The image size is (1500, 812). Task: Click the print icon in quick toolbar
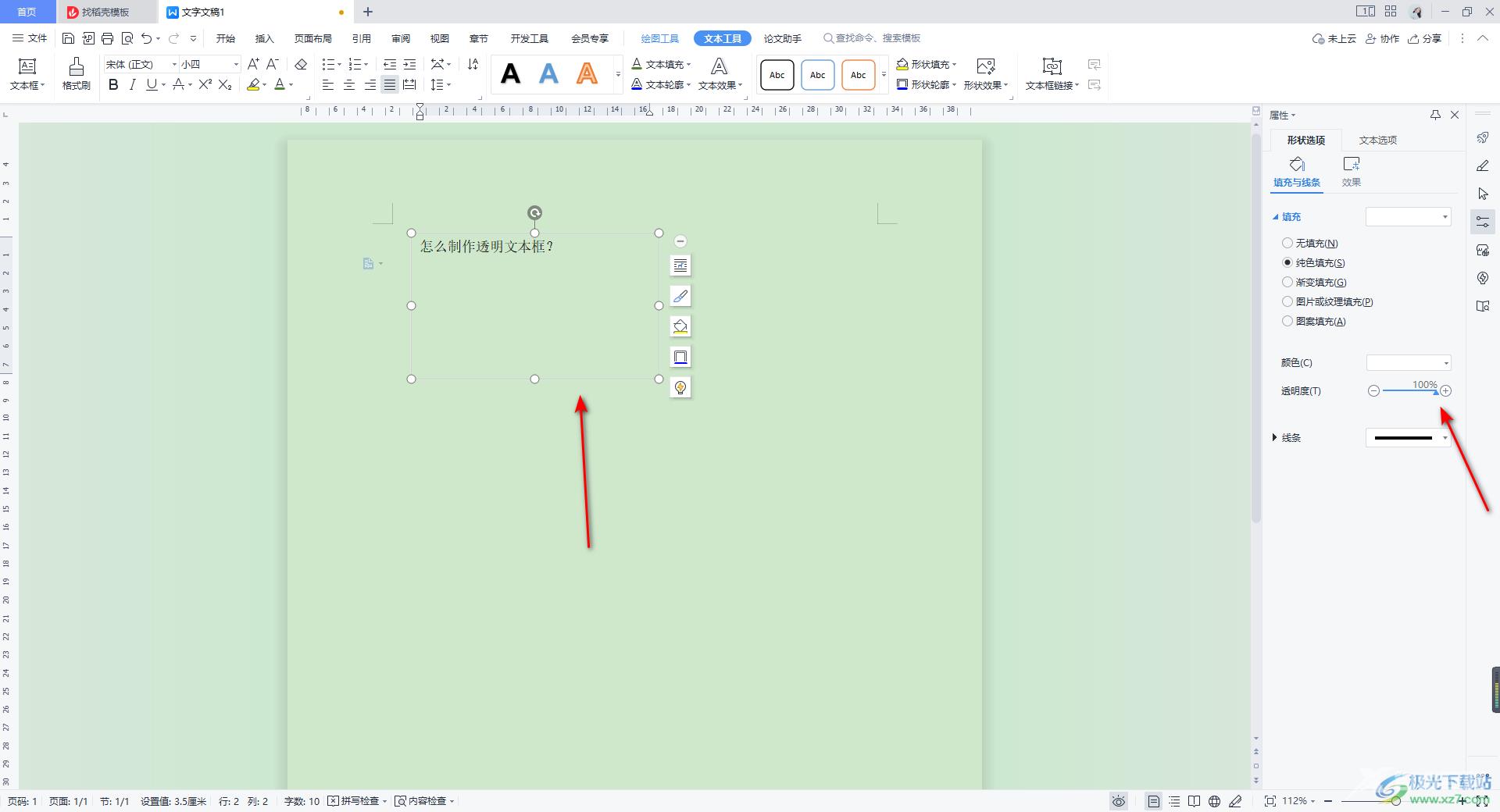(x=108, y=38)
